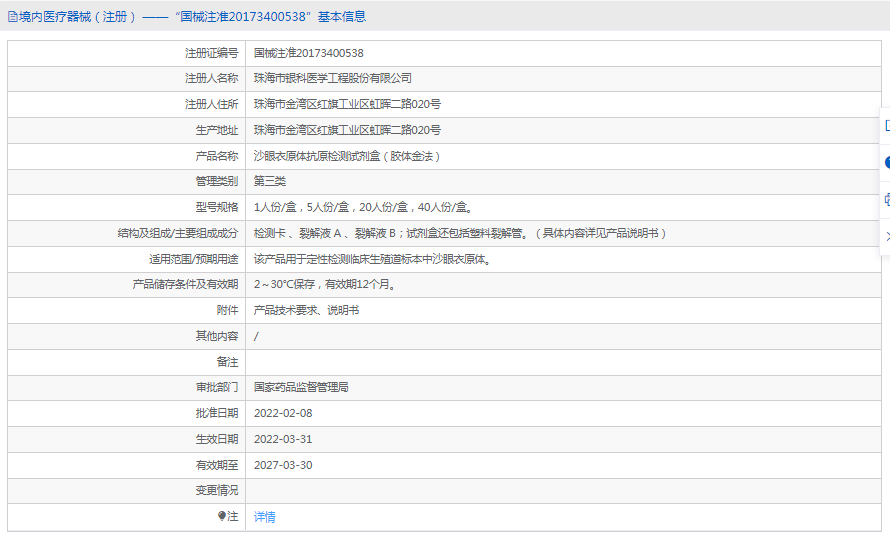This screenshot has height=535, width=890.
Task: Click registration number 国械注准20173400538 in the table
Action: (308, 53)
